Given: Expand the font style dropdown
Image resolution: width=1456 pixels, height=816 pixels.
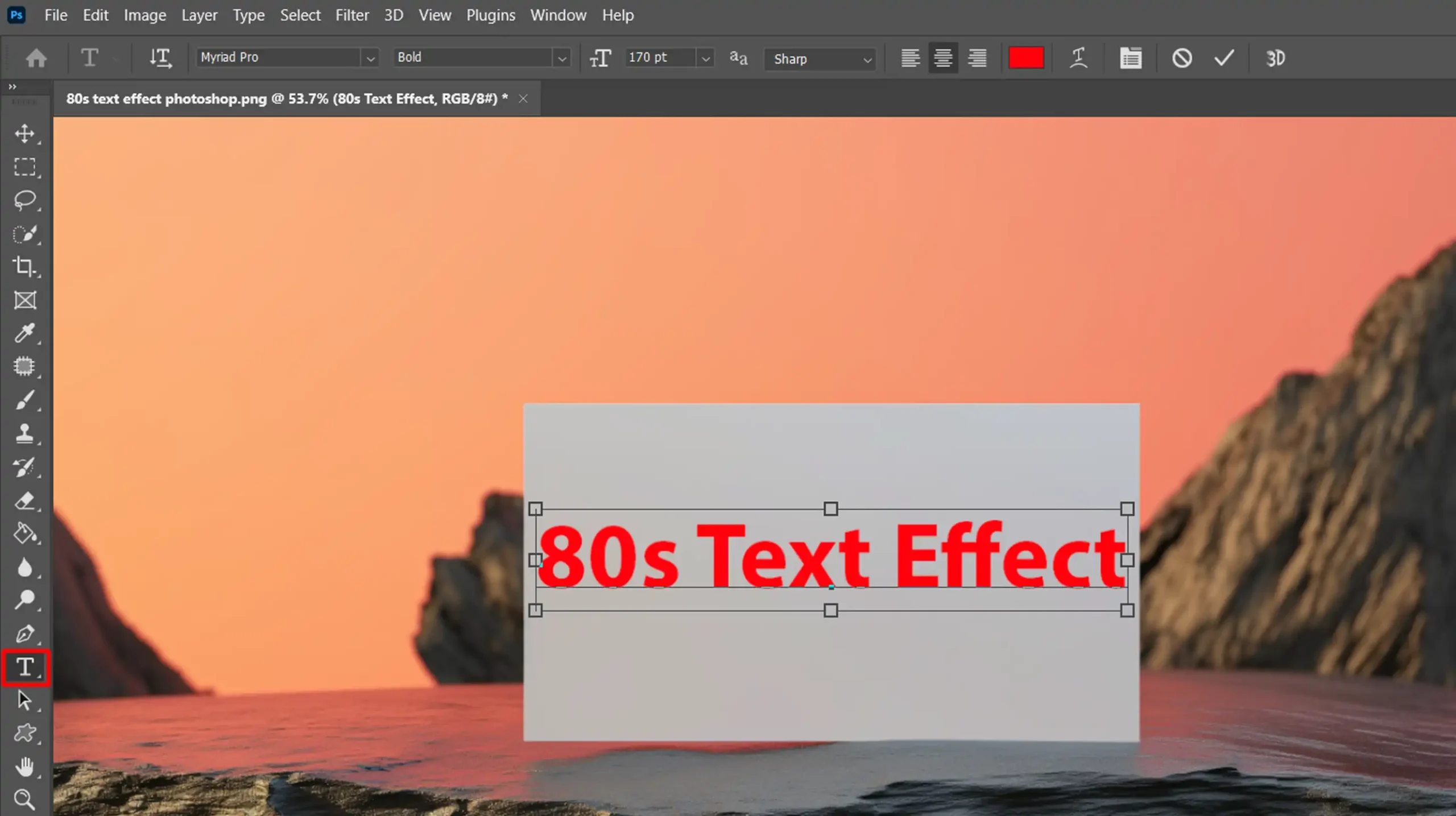Looking at the screenshot, I should (562, 57).
